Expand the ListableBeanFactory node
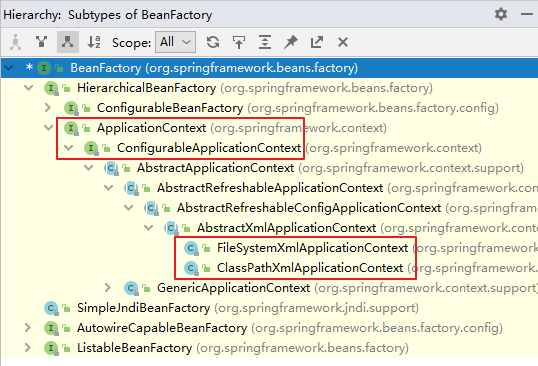Screen dimensions: 538x366 [28, 347]
